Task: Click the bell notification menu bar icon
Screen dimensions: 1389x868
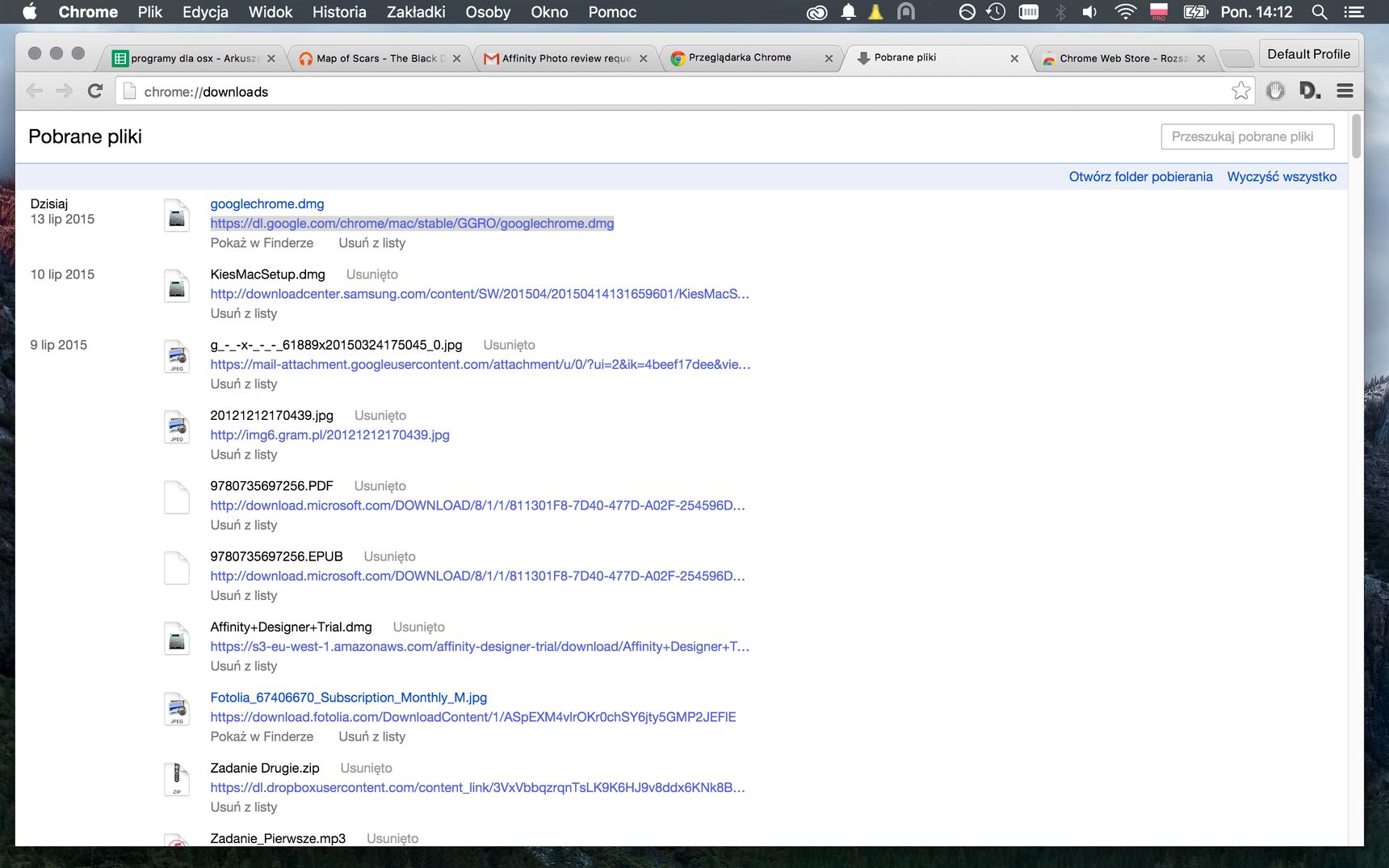Action: (x=849, y=11)
